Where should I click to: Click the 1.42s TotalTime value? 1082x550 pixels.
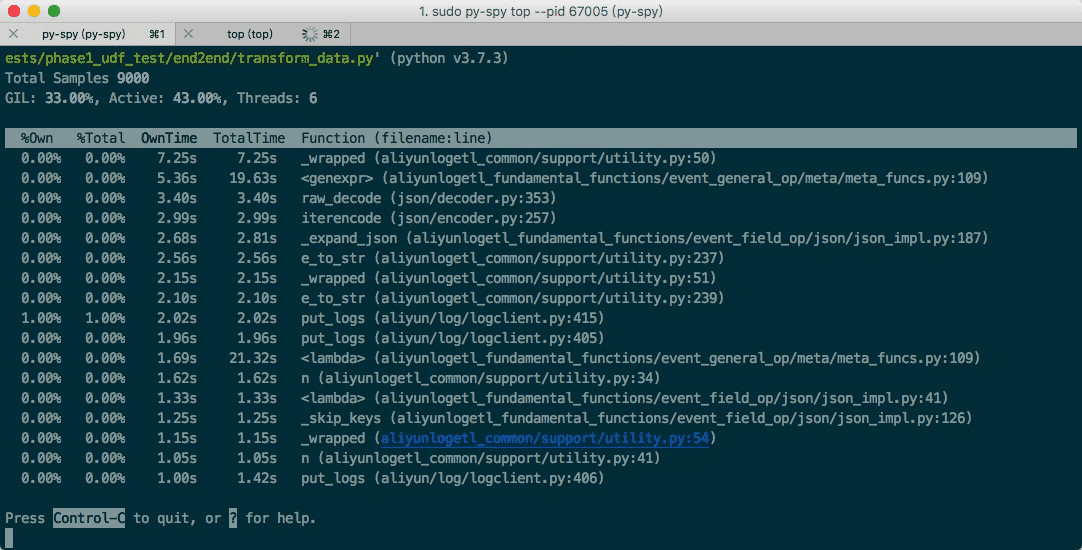257,478
